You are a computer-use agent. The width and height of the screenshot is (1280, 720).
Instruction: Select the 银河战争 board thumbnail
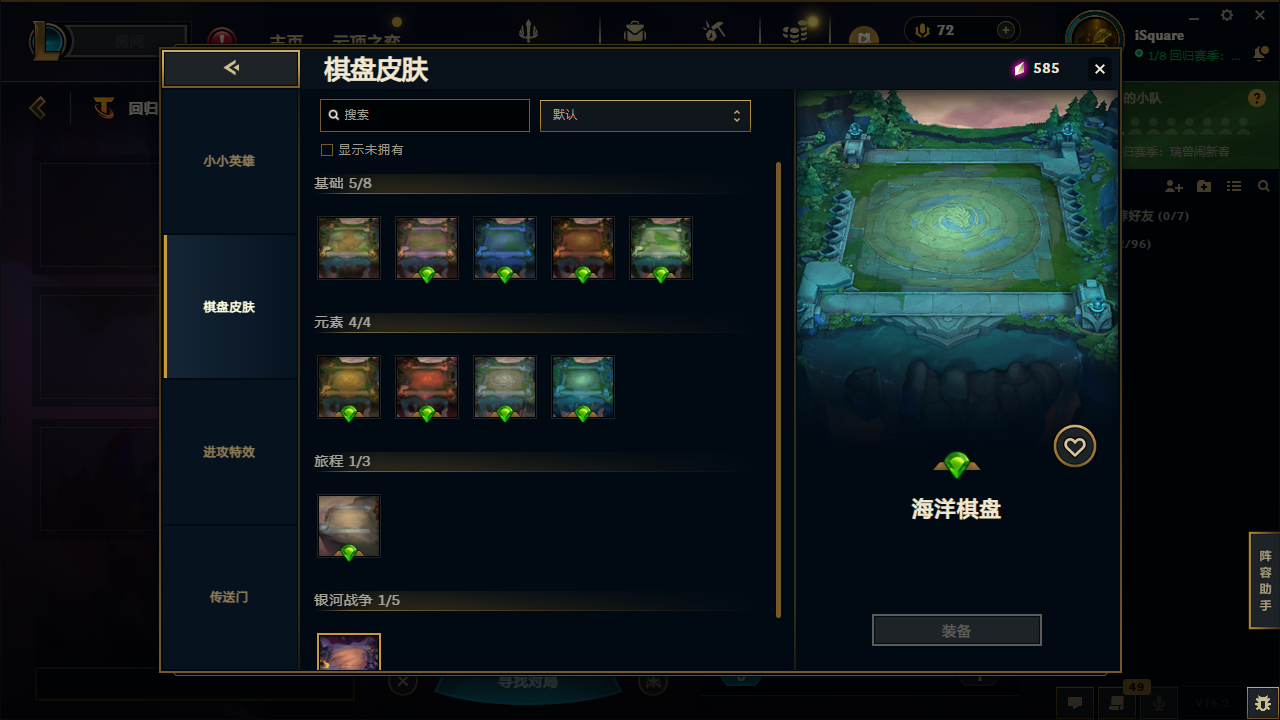(x=349, y=652)
